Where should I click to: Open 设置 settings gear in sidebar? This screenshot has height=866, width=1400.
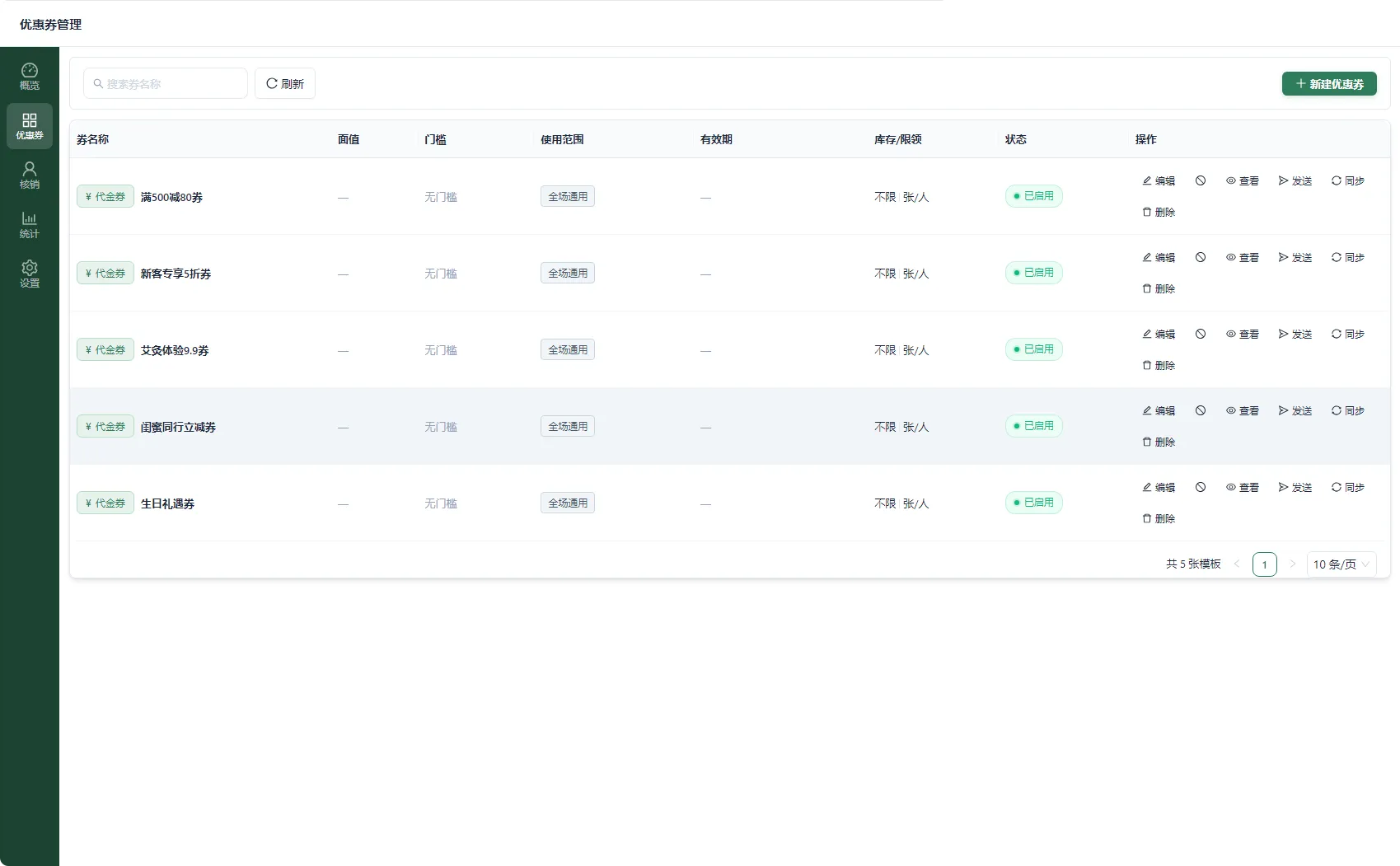pos(30,274)
